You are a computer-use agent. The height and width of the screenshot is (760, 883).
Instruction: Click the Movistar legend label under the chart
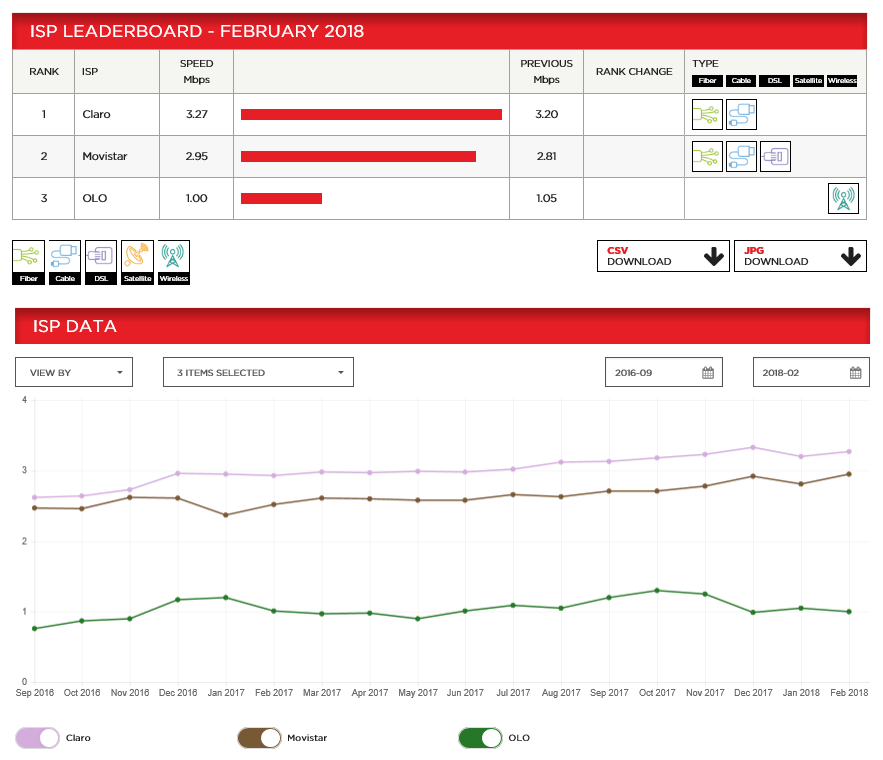tap(307, 738)
